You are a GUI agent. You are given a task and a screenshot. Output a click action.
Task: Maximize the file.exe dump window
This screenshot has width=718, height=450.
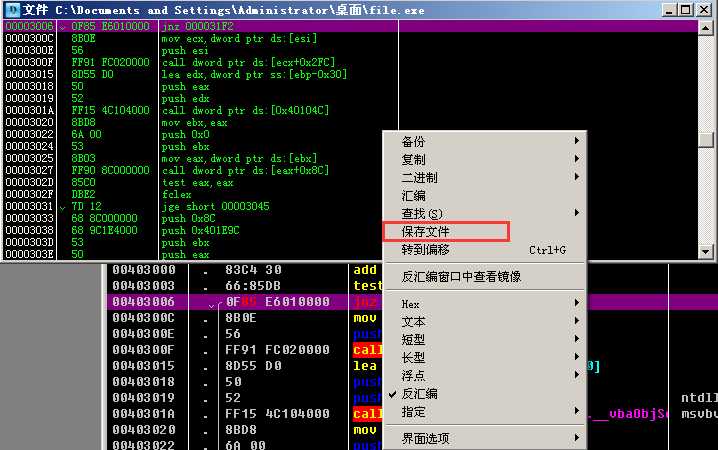[685, 10]
